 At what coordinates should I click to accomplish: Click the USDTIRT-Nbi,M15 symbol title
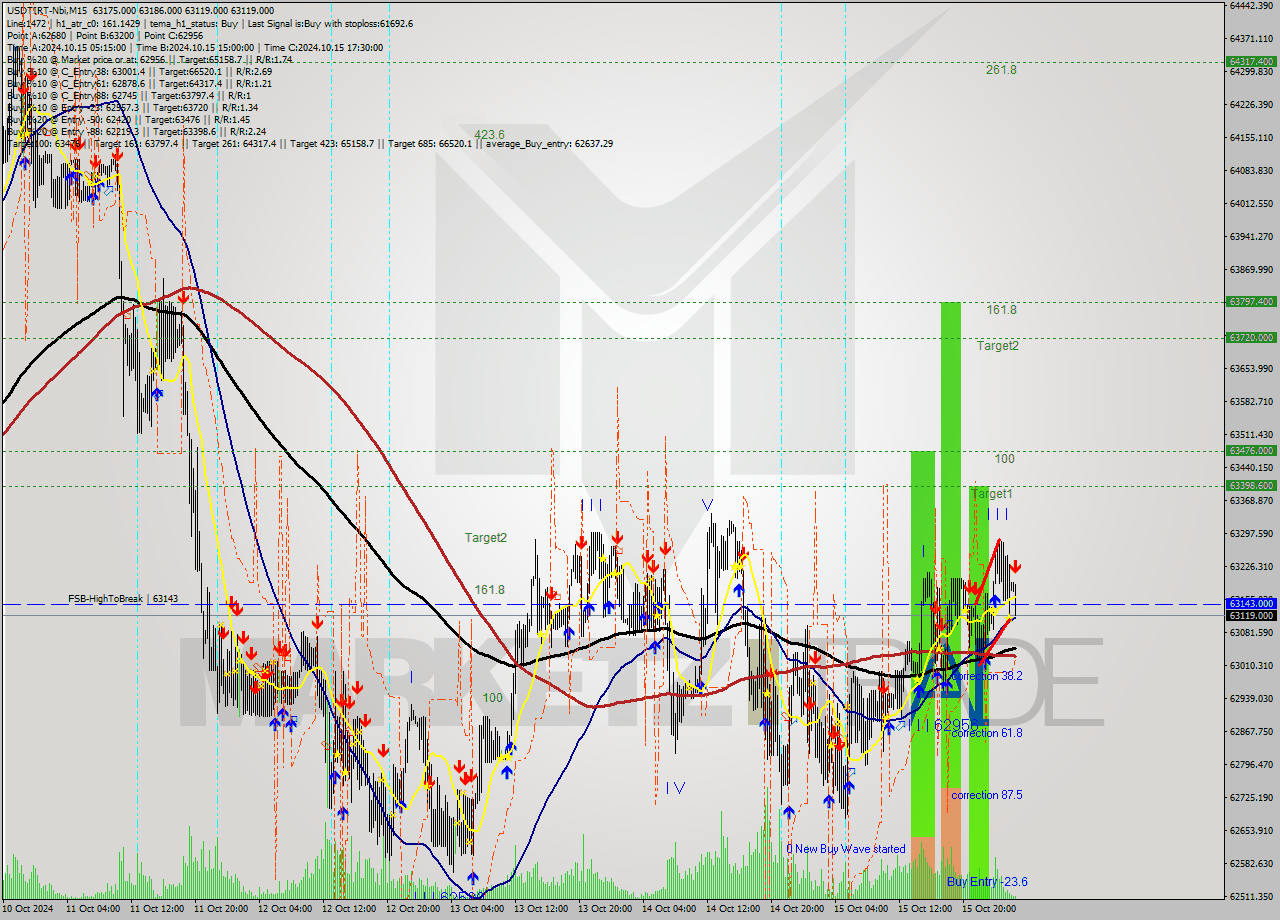tap(46, 12)
